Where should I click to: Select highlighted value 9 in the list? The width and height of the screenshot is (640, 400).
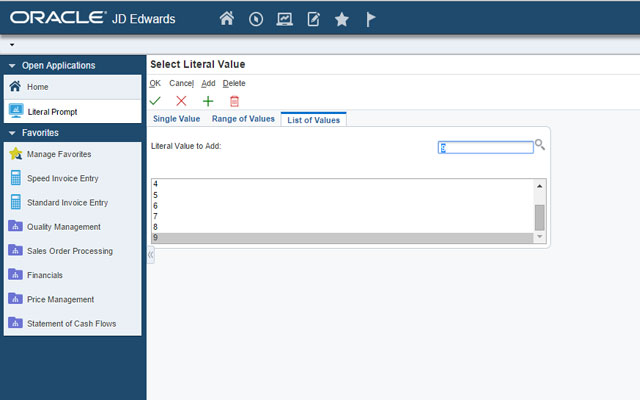342,238
